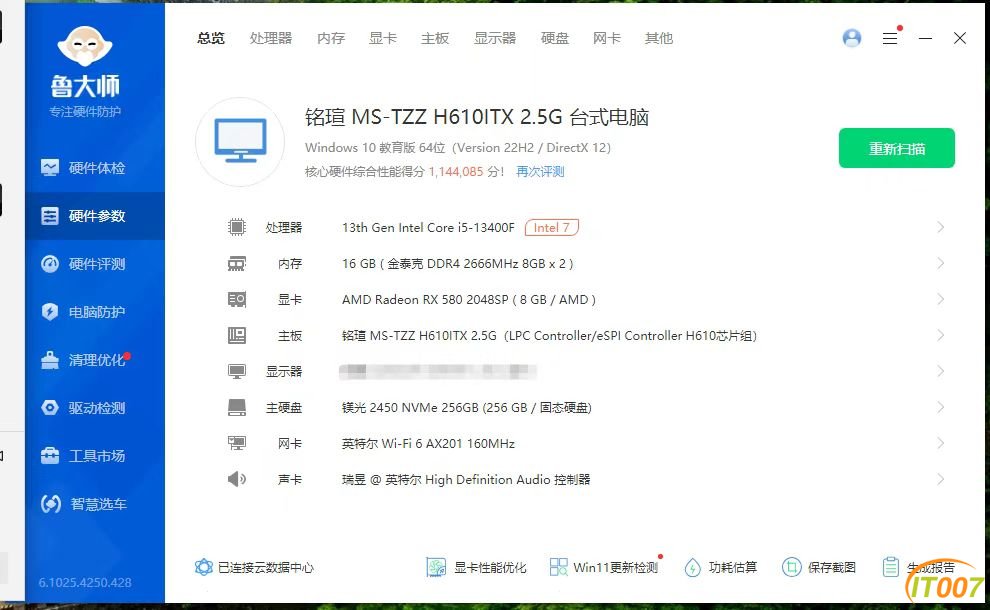Image resolution: width=990 pixels, height=610 pixels.
Task: Click the 16 GB DDR4 2666MHz memory text
Action: [x=458, y=263]
